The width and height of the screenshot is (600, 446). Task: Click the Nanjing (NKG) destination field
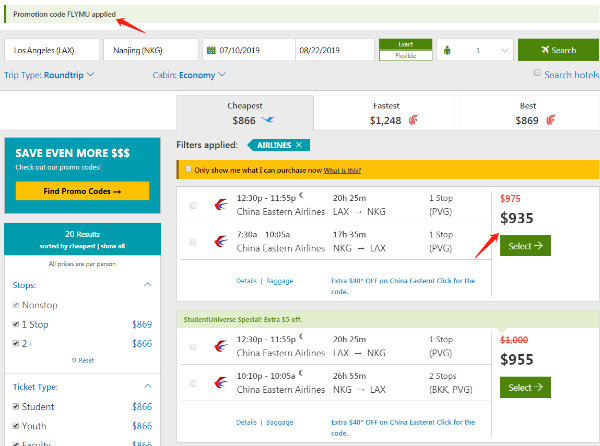[x=151, y=50]
